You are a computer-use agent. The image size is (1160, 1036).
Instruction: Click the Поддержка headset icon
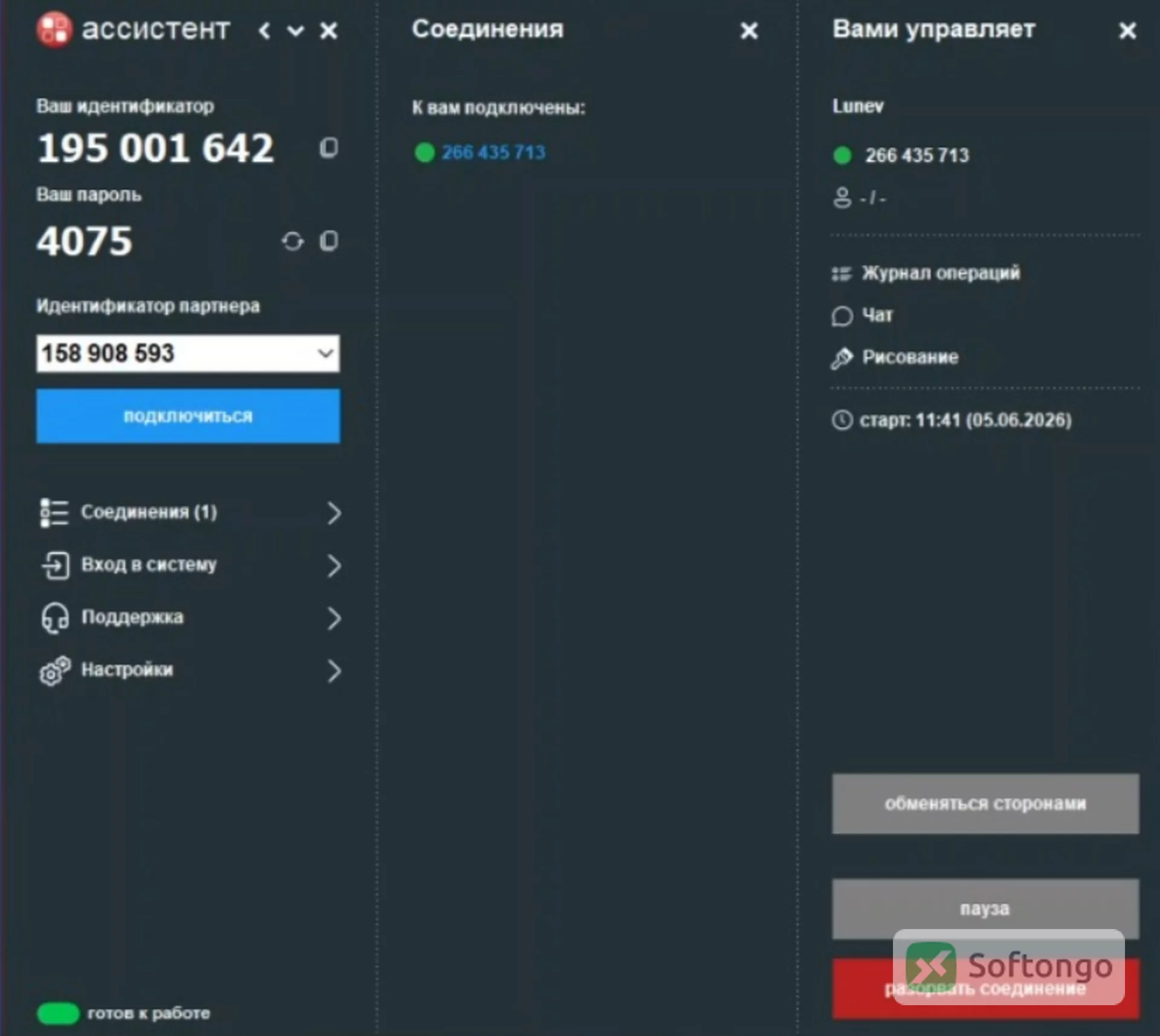pyautogui.click(x=55, y=618)
